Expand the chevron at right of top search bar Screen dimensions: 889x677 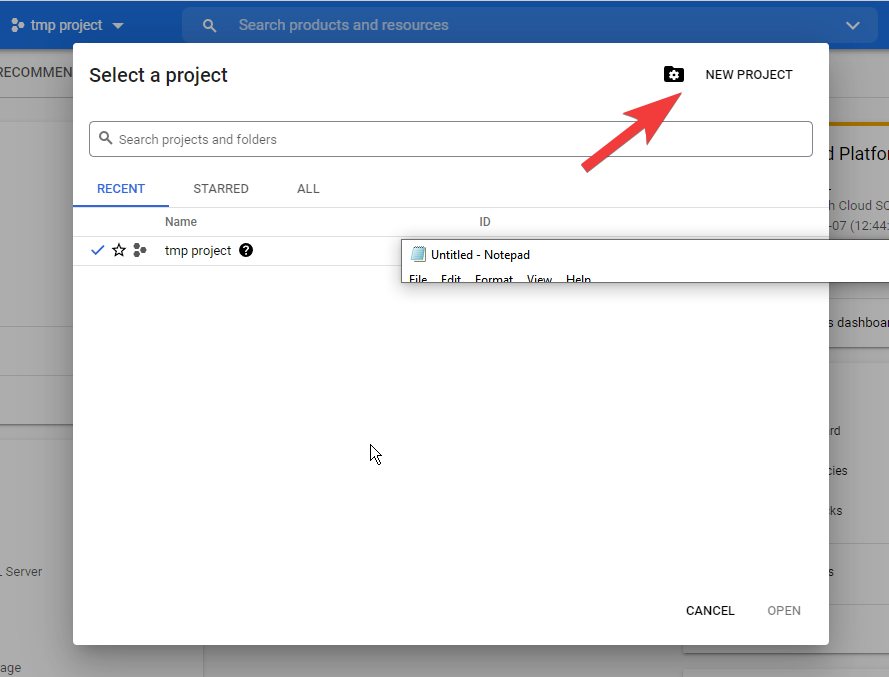pos(853,25)
